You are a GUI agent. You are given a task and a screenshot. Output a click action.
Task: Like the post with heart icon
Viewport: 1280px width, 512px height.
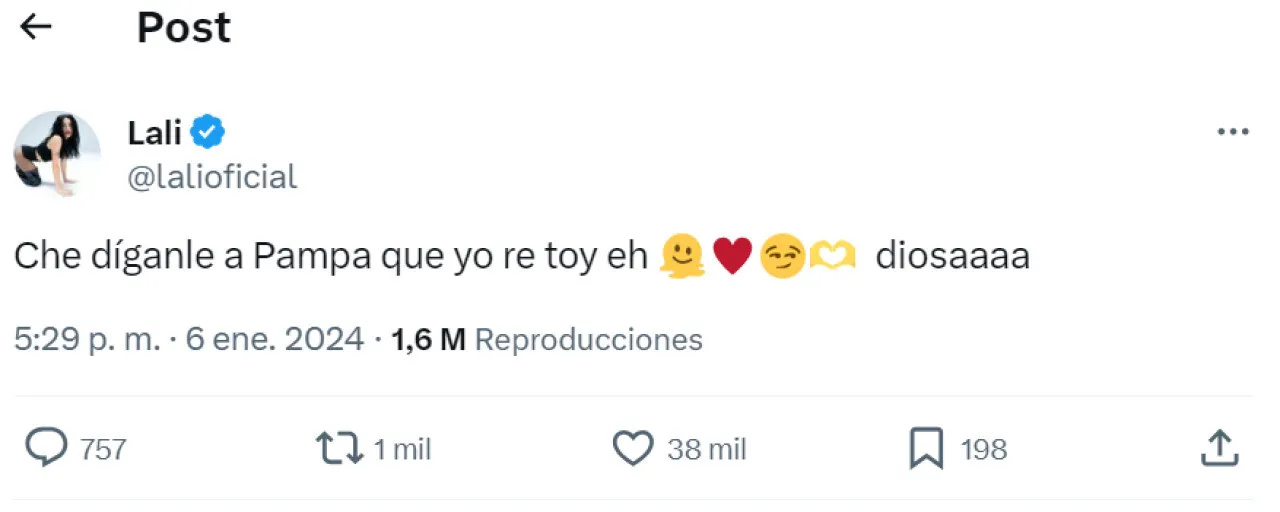coord(632,449)
